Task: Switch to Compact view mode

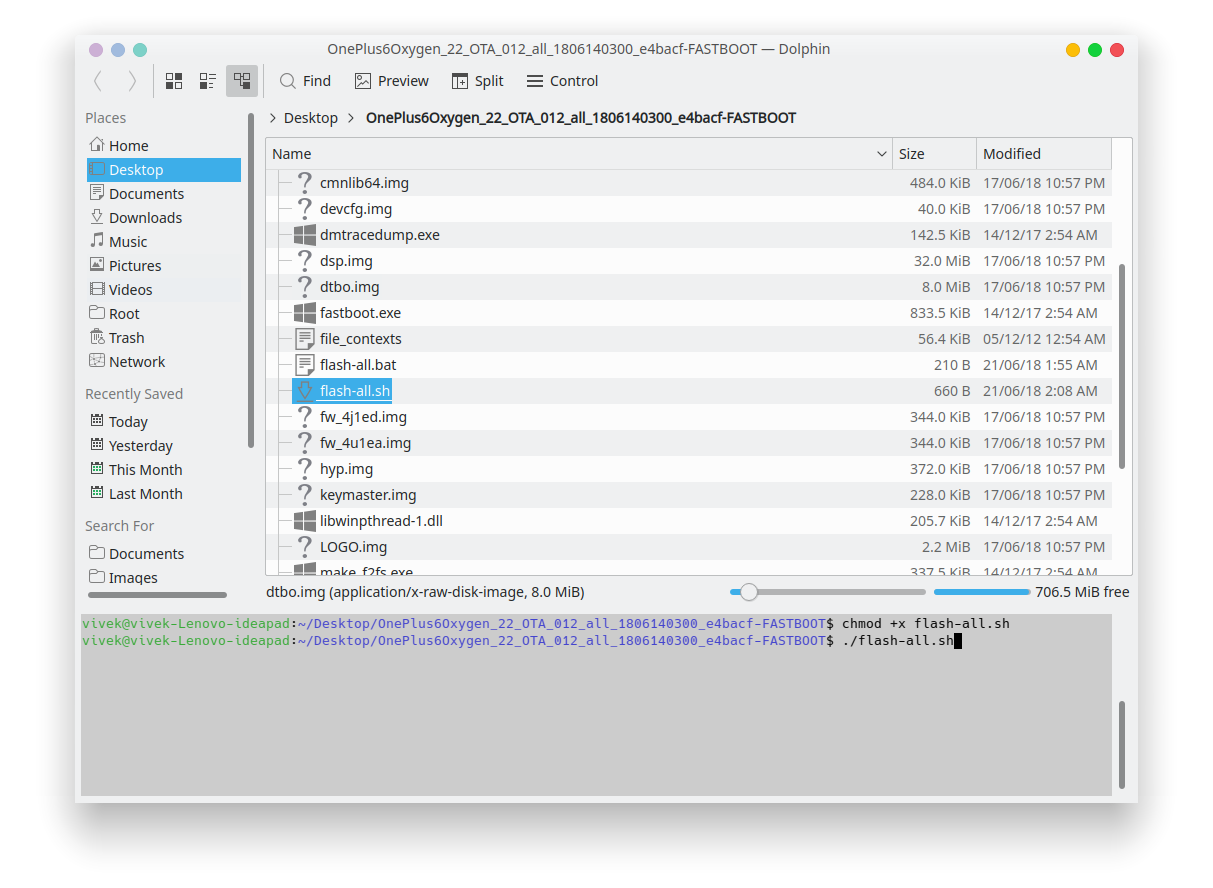Action: 208,81
